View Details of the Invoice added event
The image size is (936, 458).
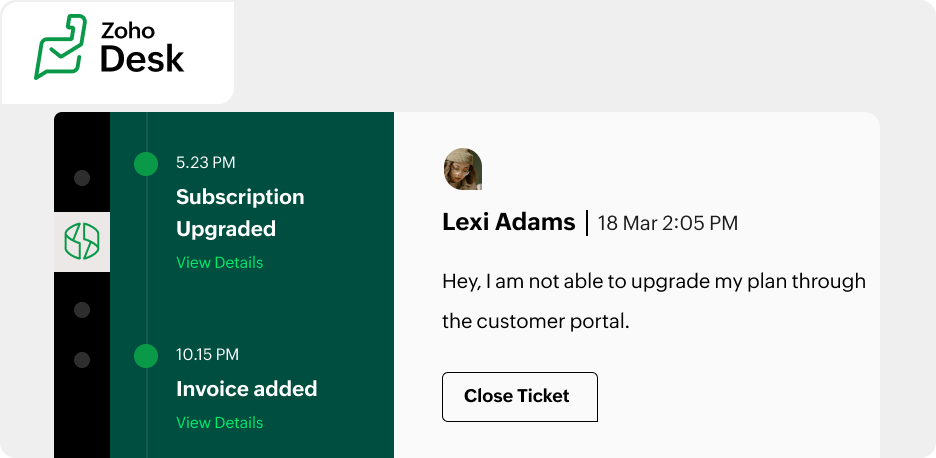coord(219,422)
